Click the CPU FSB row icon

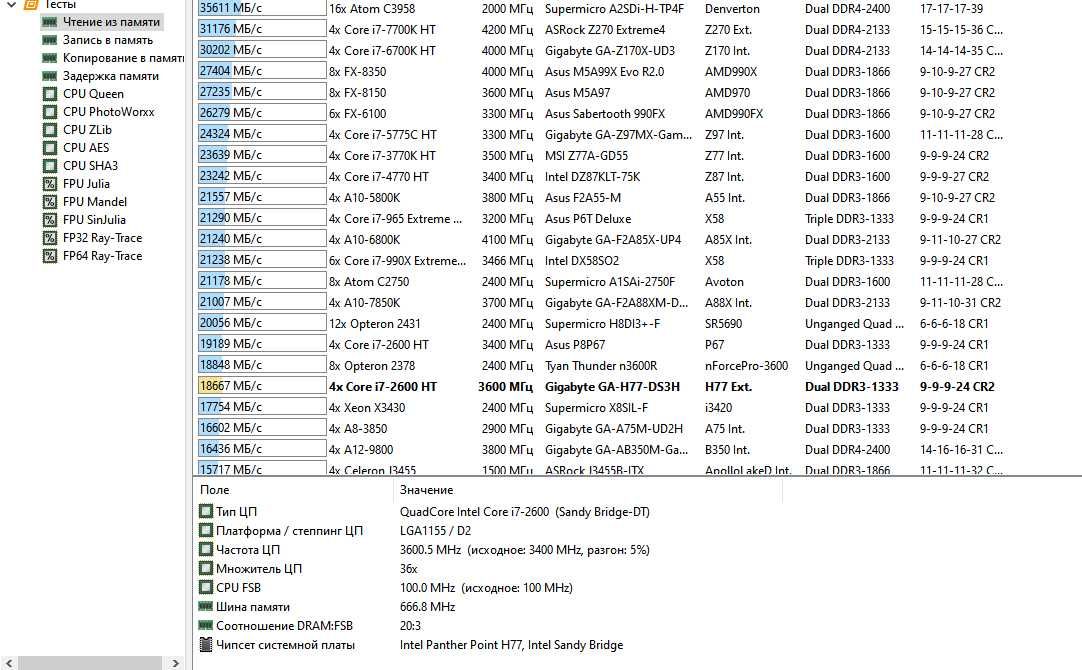(206, 587)
